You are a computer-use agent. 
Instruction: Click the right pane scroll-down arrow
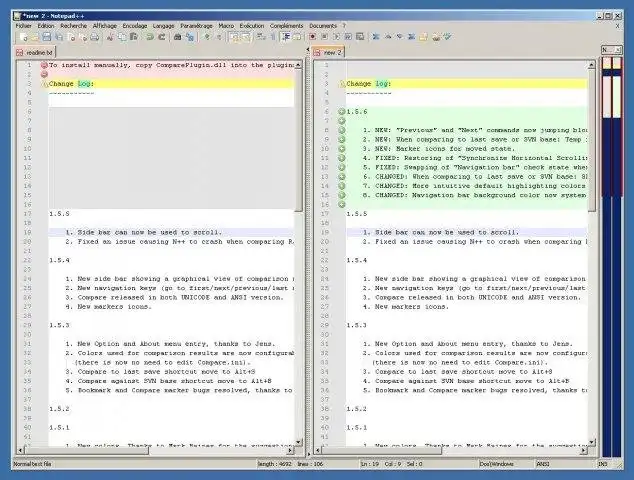click(x=591, y=442)
